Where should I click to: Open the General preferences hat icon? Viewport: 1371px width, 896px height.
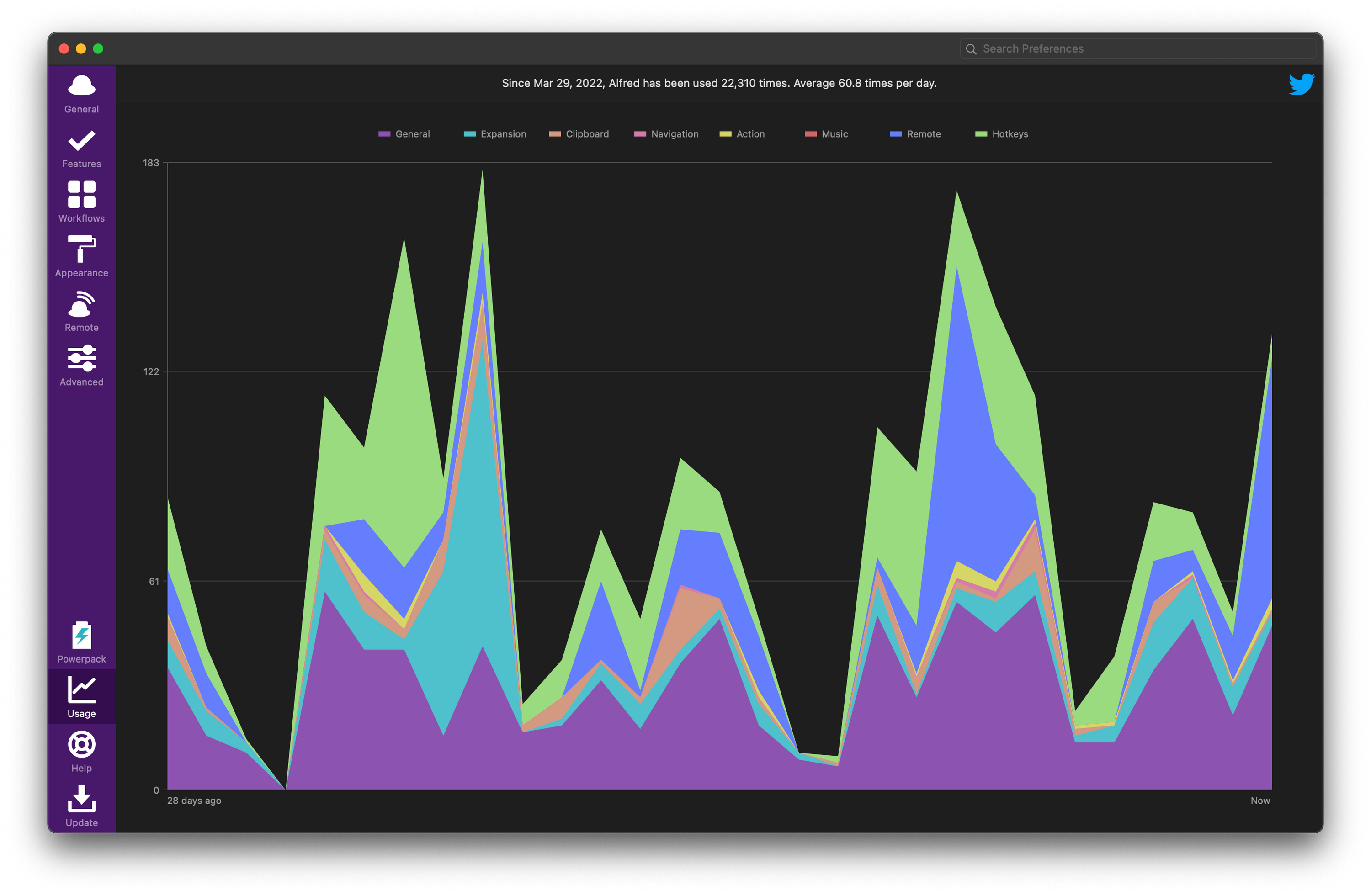click(x=81, y=85)
